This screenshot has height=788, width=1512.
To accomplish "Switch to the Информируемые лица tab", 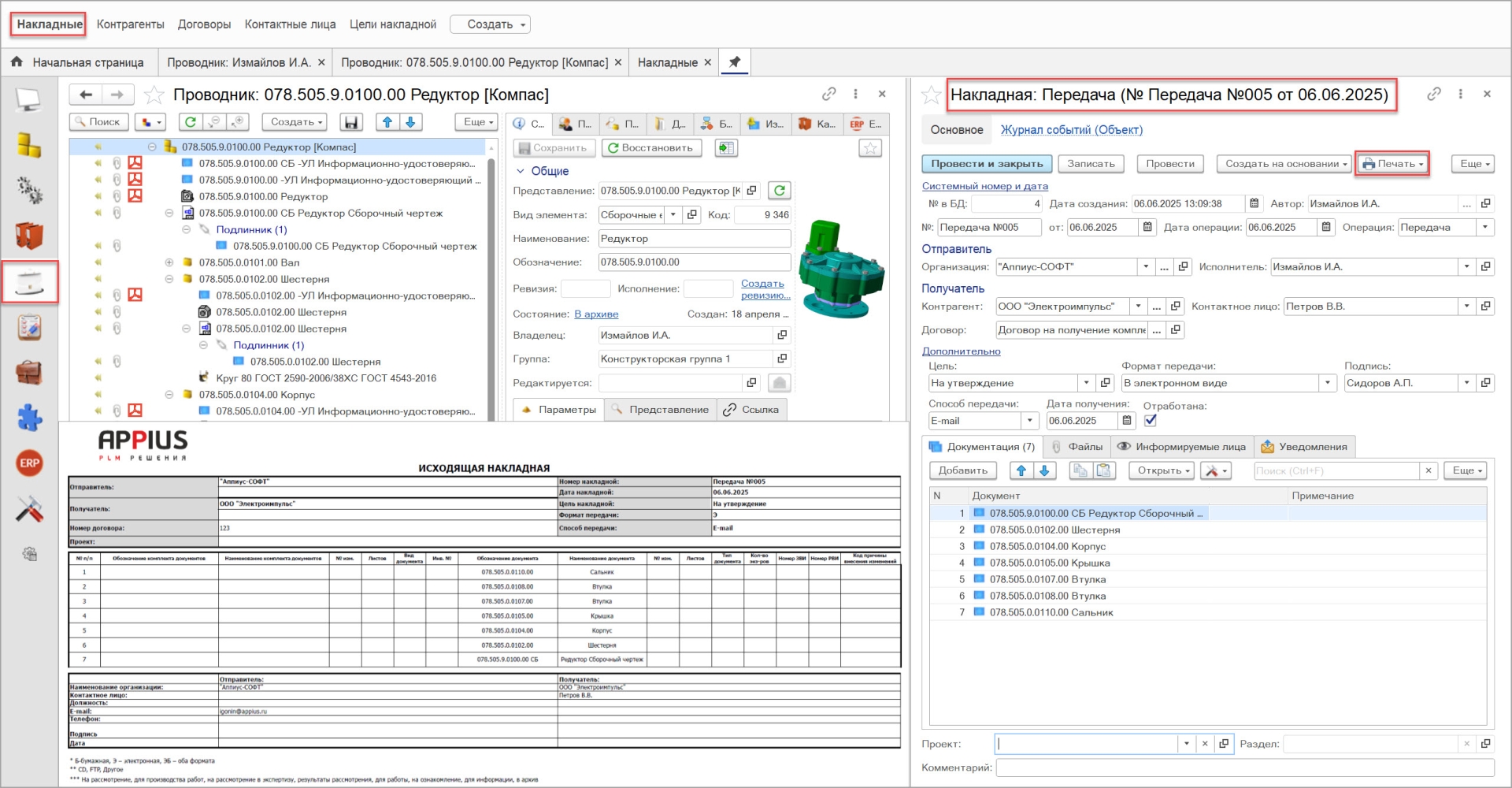I will [1181, 447].
